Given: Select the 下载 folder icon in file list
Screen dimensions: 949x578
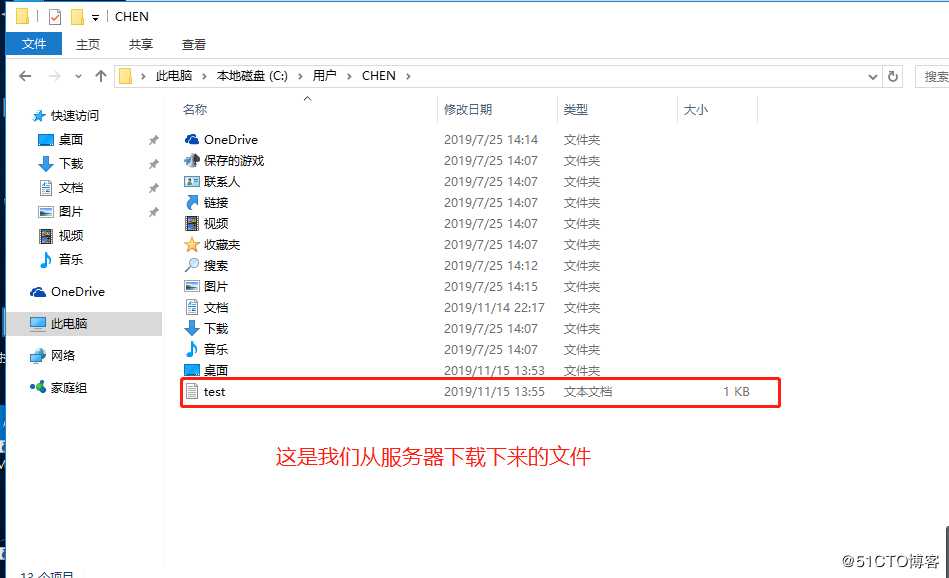Looking at the screenshot, I should tap(192, 328).
